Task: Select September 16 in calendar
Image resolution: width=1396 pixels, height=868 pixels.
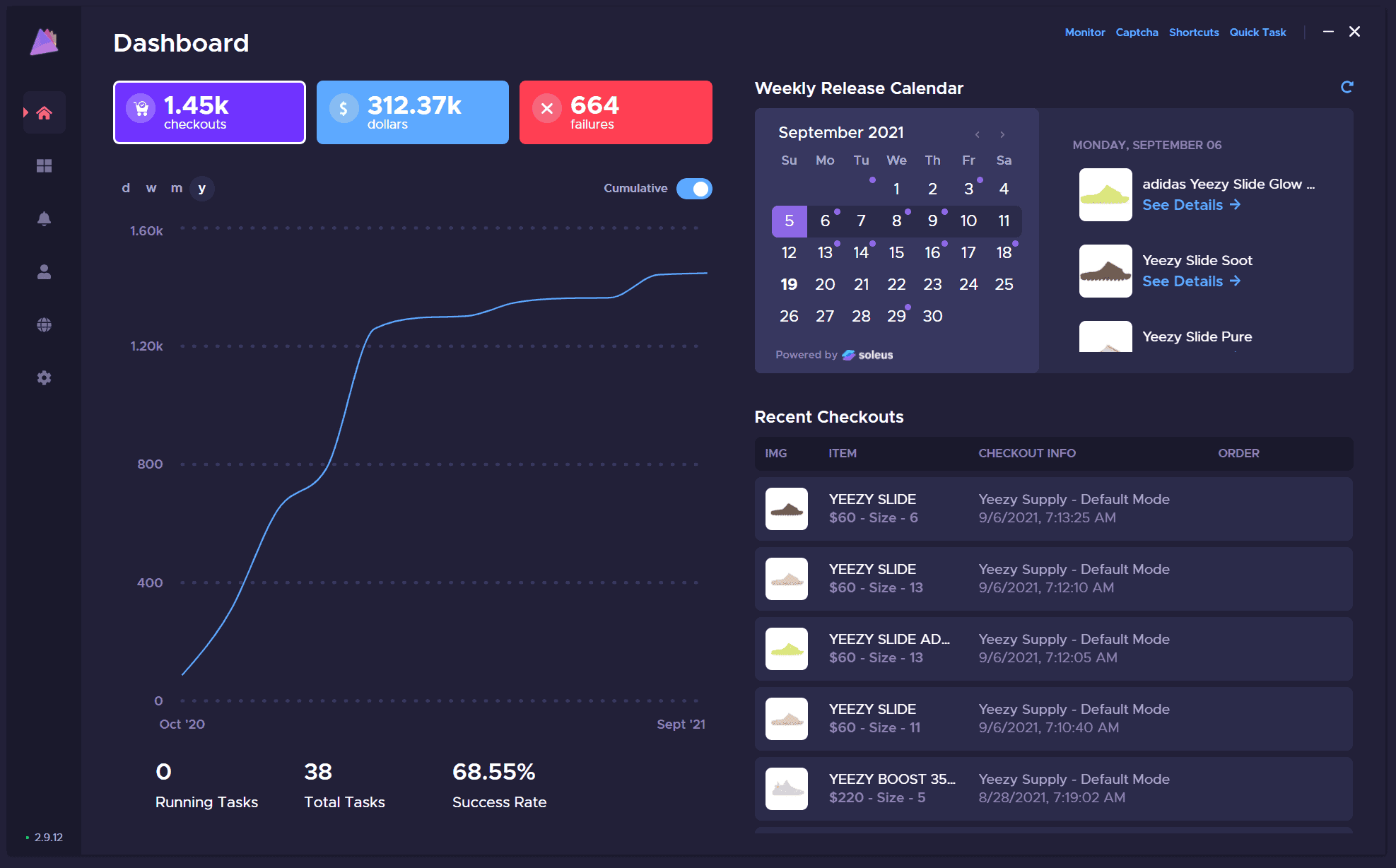Action: click(x=932, y=252)
